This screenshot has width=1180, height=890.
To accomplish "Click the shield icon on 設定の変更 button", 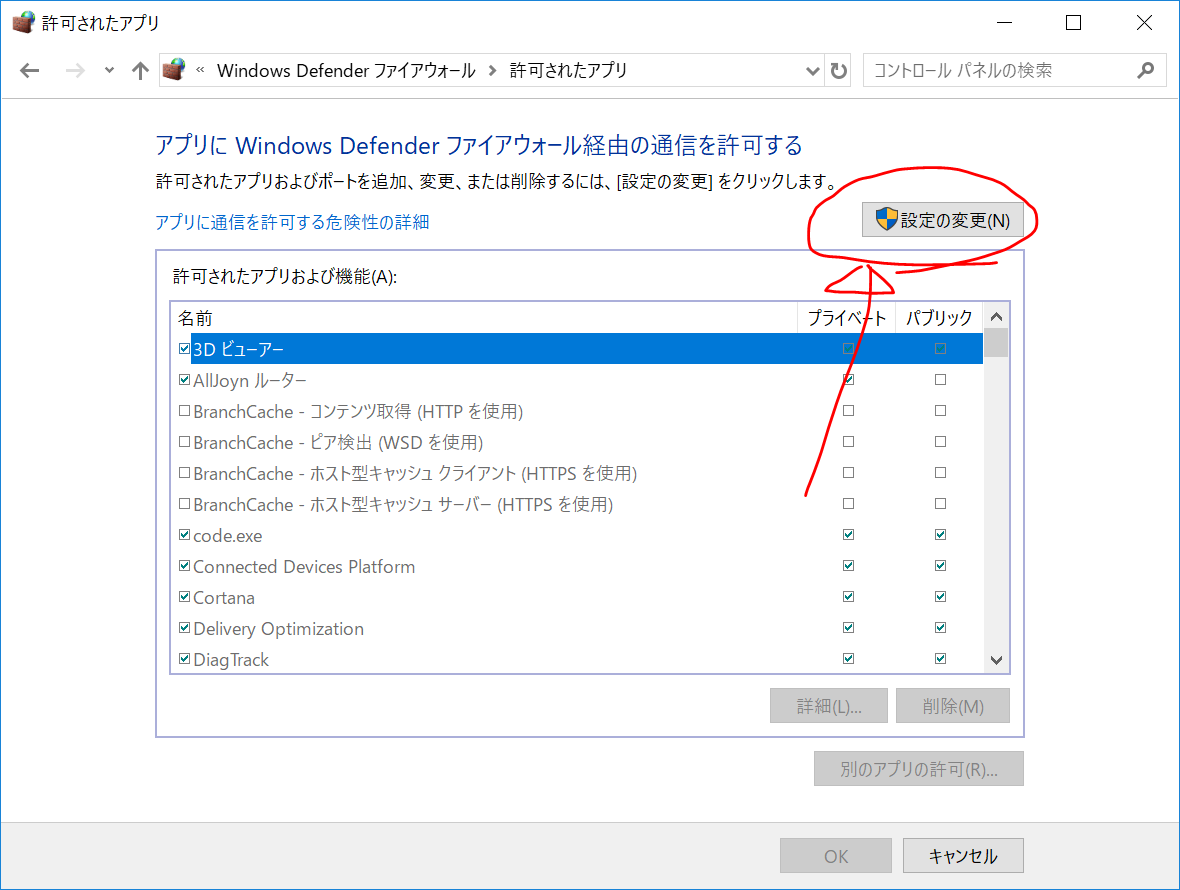I will pyautogui.click(x=887, y=220).
